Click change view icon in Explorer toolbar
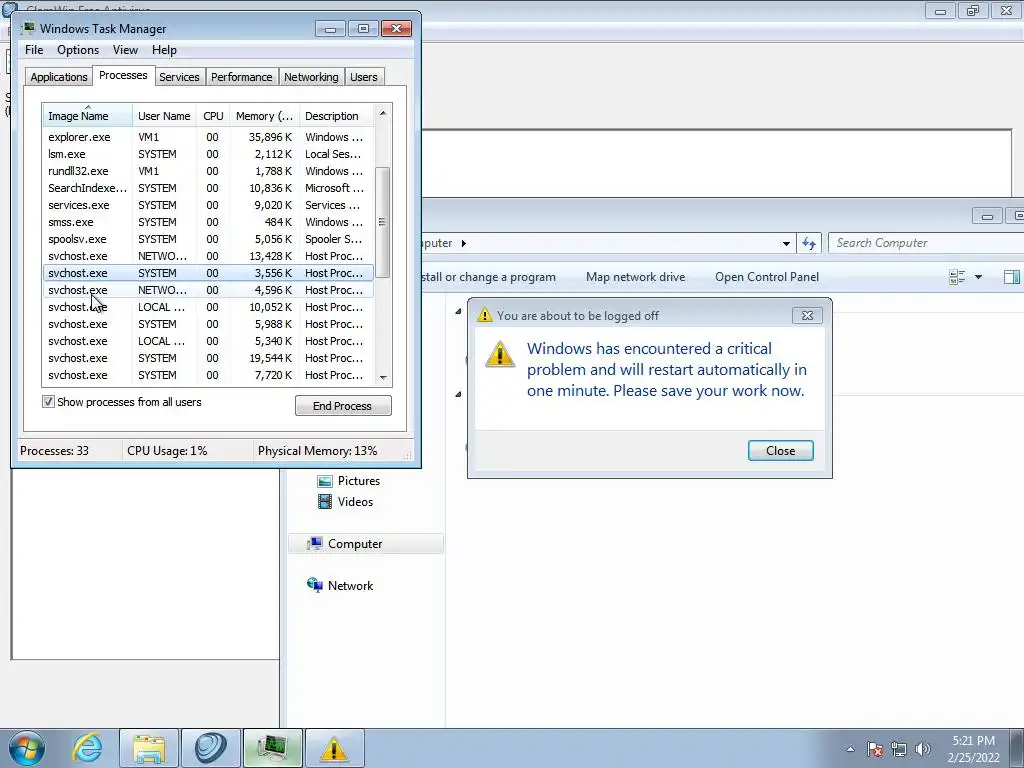This screenshot has width=1024, height=768. [x=957, y=277]
